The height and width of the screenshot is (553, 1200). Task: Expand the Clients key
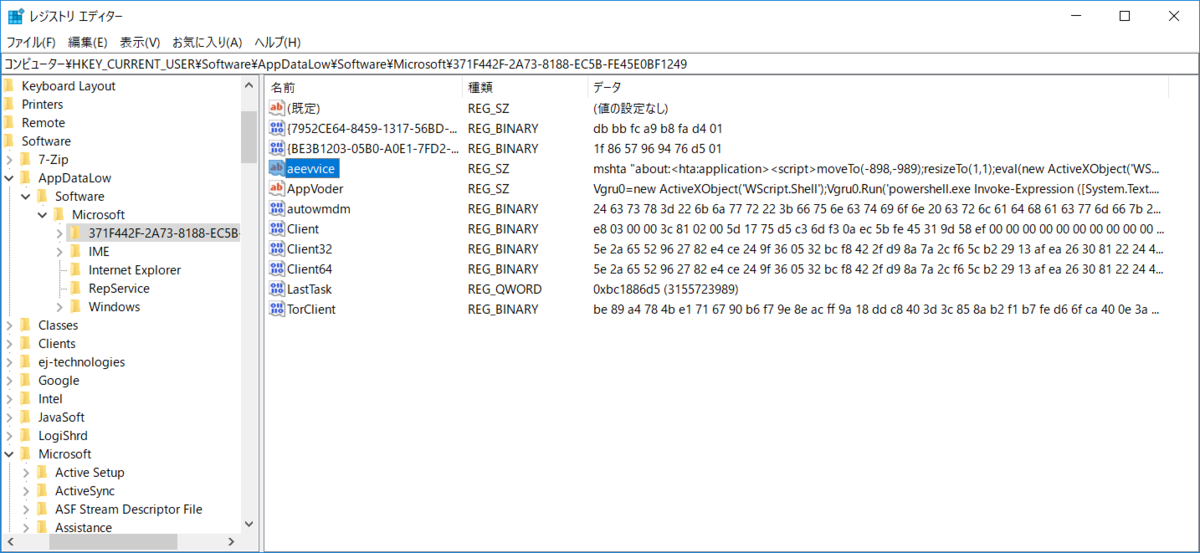[9, 343]
